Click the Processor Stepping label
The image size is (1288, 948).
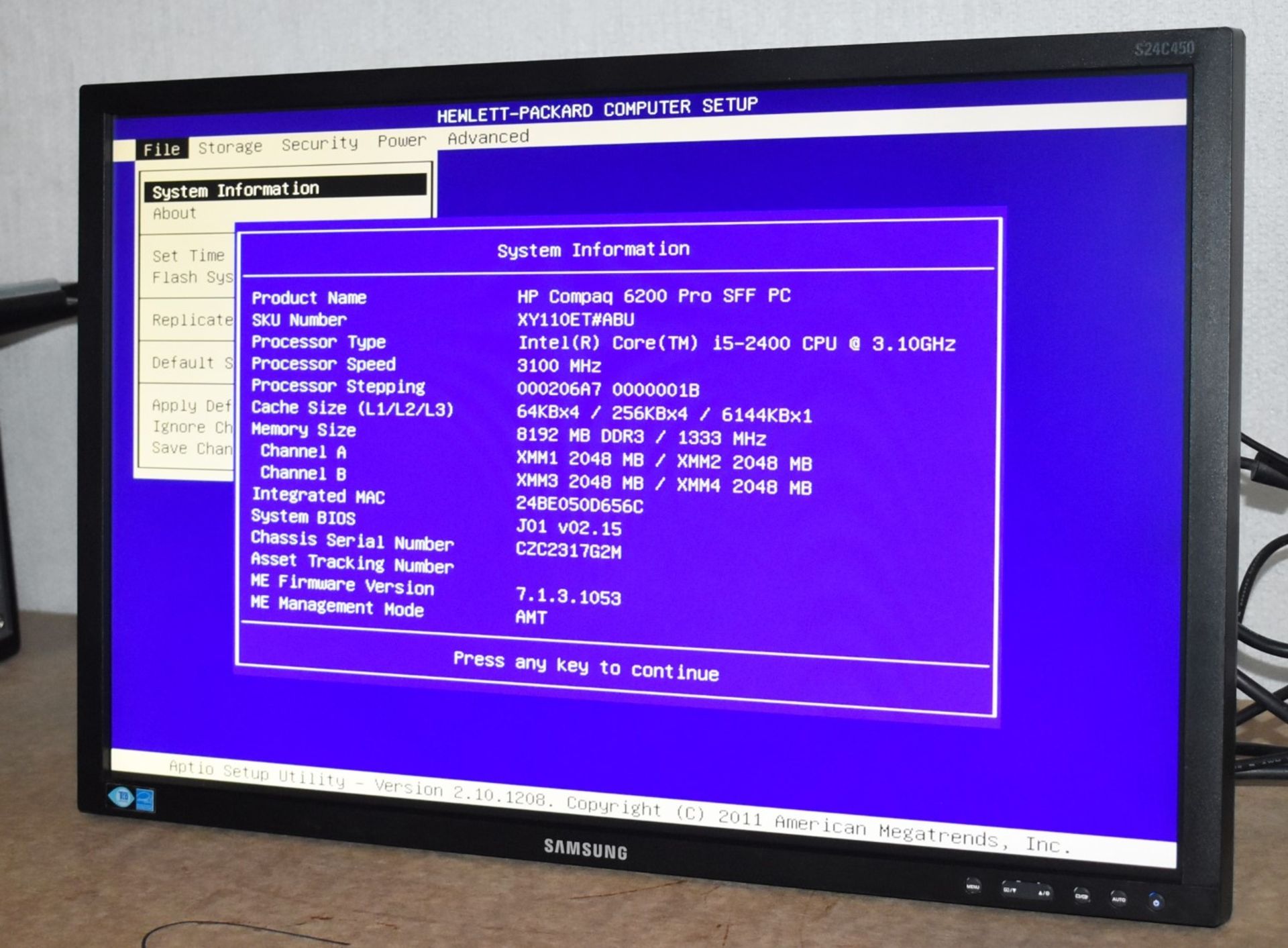click(338, 386)
